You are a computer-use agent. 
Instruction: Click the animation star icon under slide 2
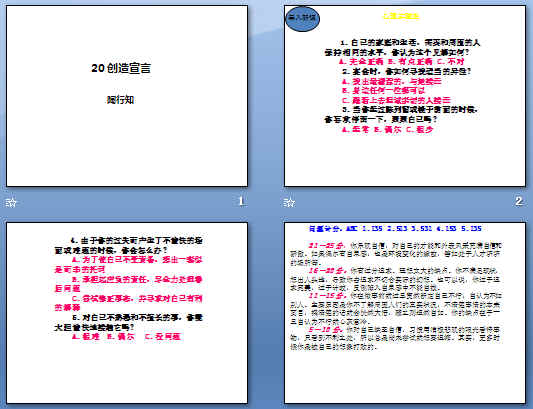(289, 203)
